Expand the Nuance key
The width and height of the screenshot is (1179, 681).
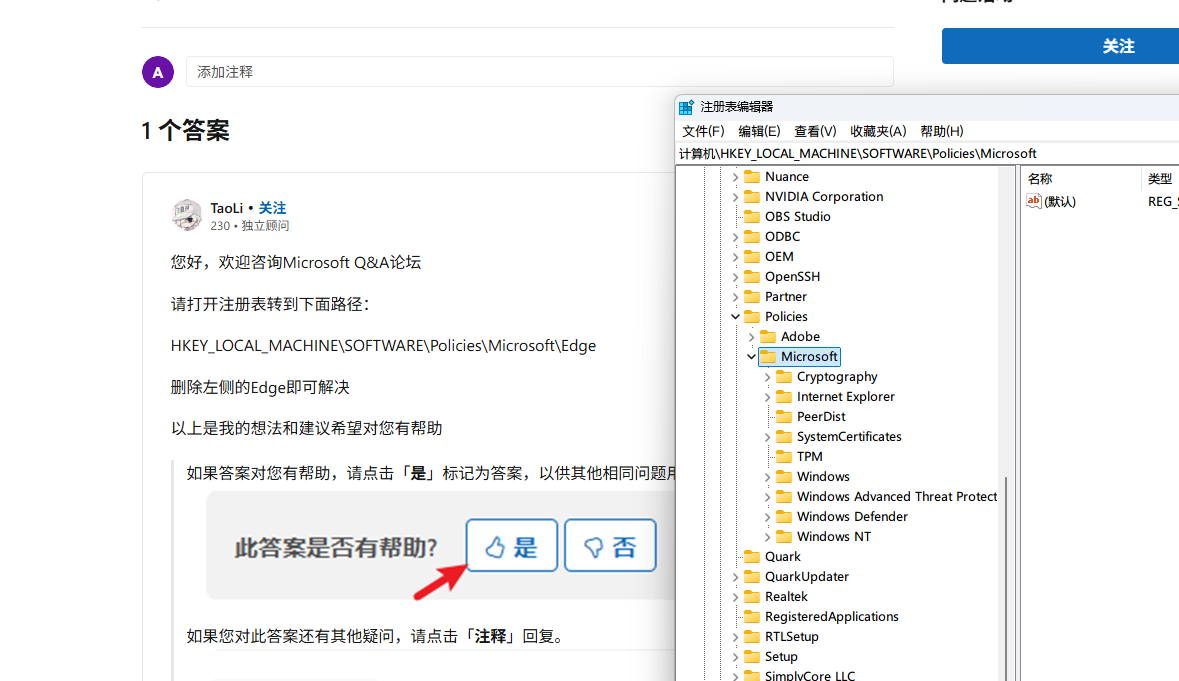click(x=735, y=177)
